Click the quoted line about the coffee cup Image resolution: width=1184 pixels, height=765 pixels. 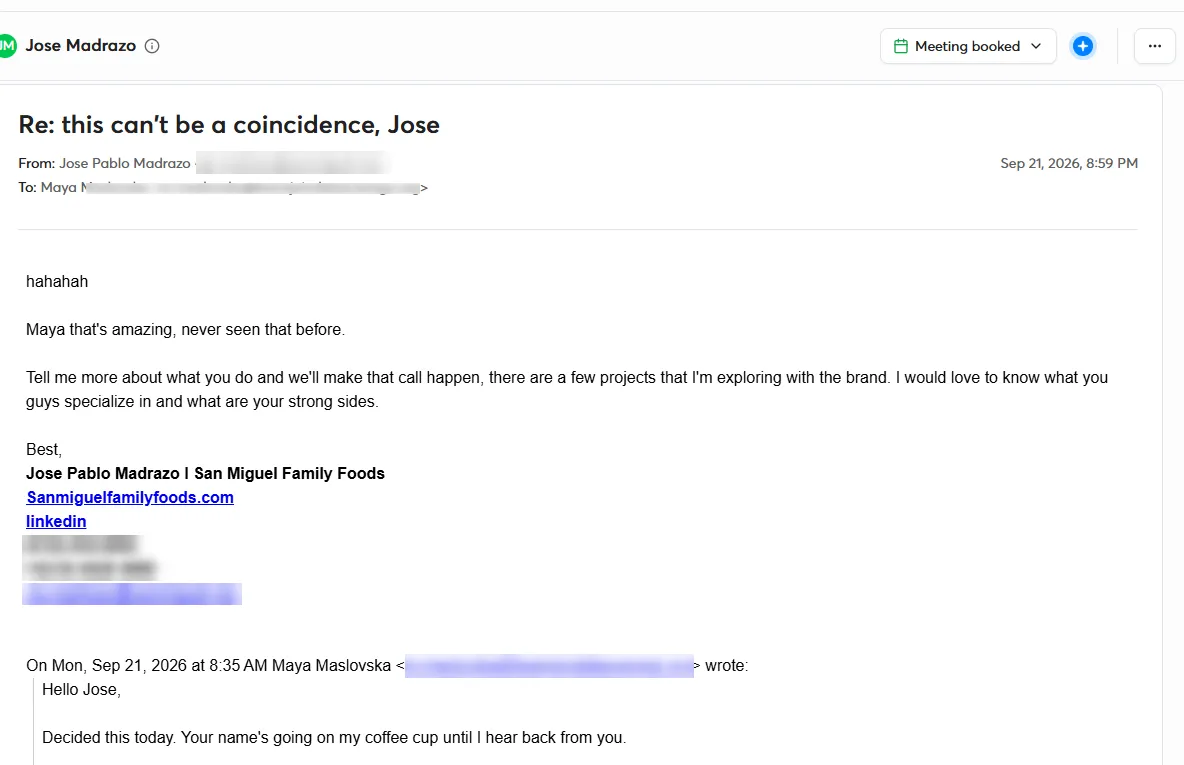pos(335,738)
